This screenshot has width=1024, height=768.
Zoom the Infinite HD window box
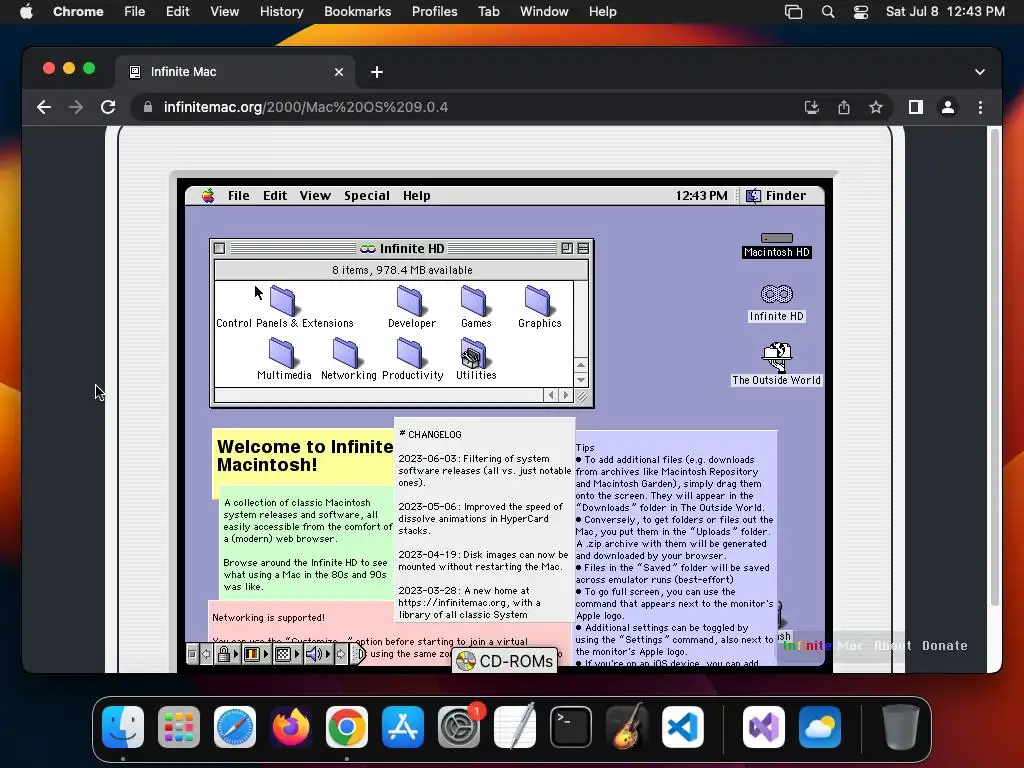[x=566, y=248]
